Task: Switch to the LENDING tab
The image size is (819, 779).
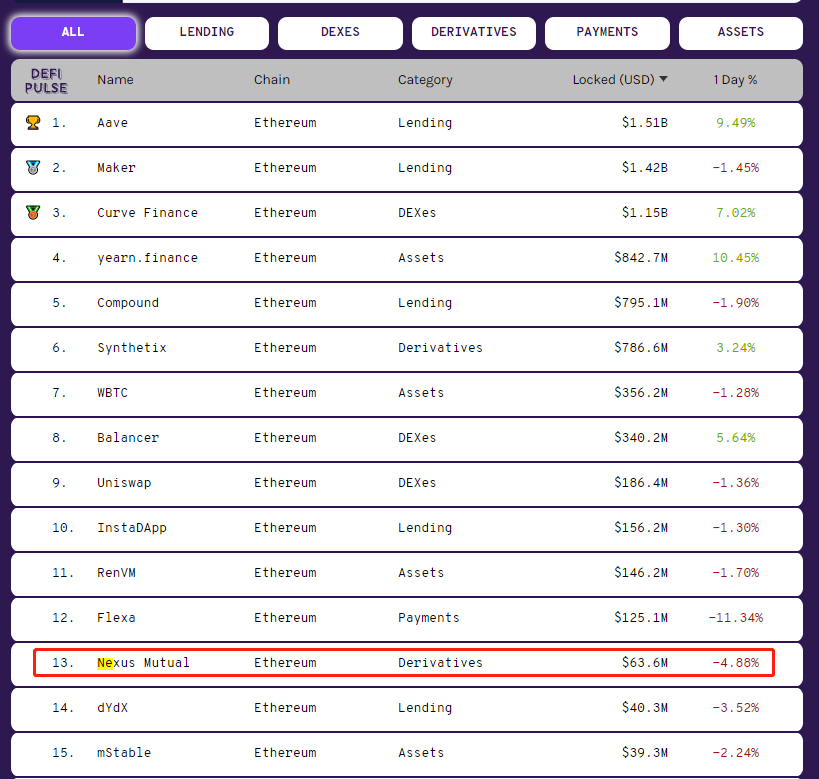Action: tap(207, 32)
